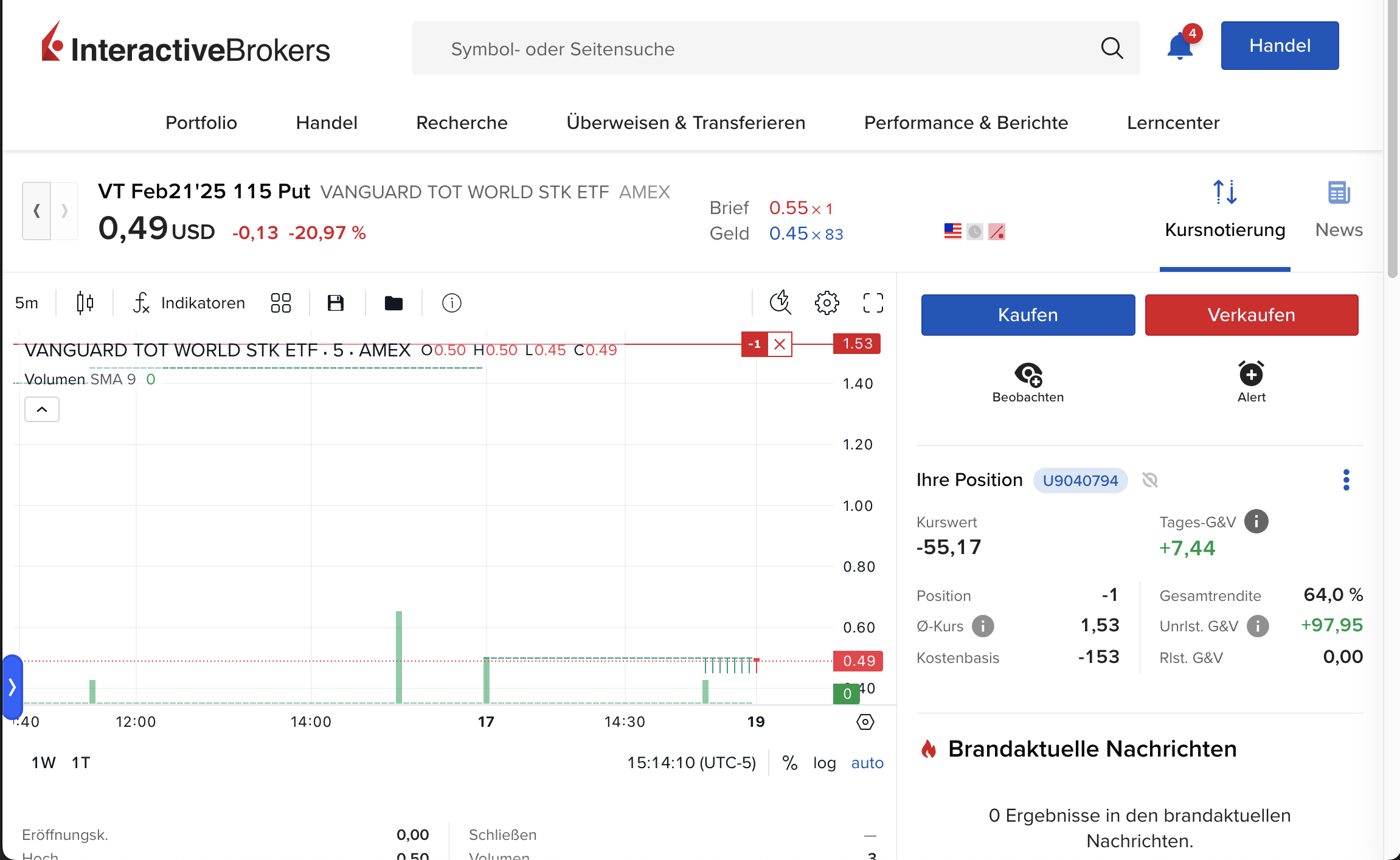Open Handel navigation menu
The width and height of the screenshot is (1400, 860).
(x=327, y=123)
